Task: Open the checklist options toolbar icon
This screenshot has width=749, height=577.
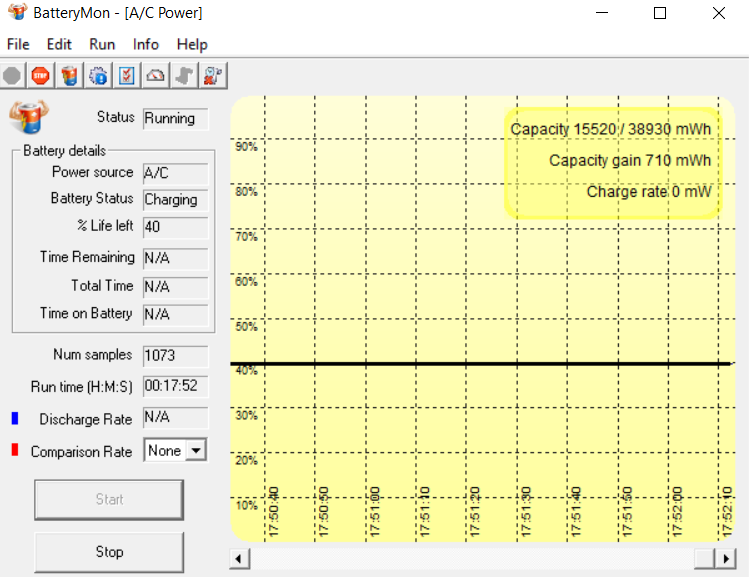Action: click(x=127, y=75)
